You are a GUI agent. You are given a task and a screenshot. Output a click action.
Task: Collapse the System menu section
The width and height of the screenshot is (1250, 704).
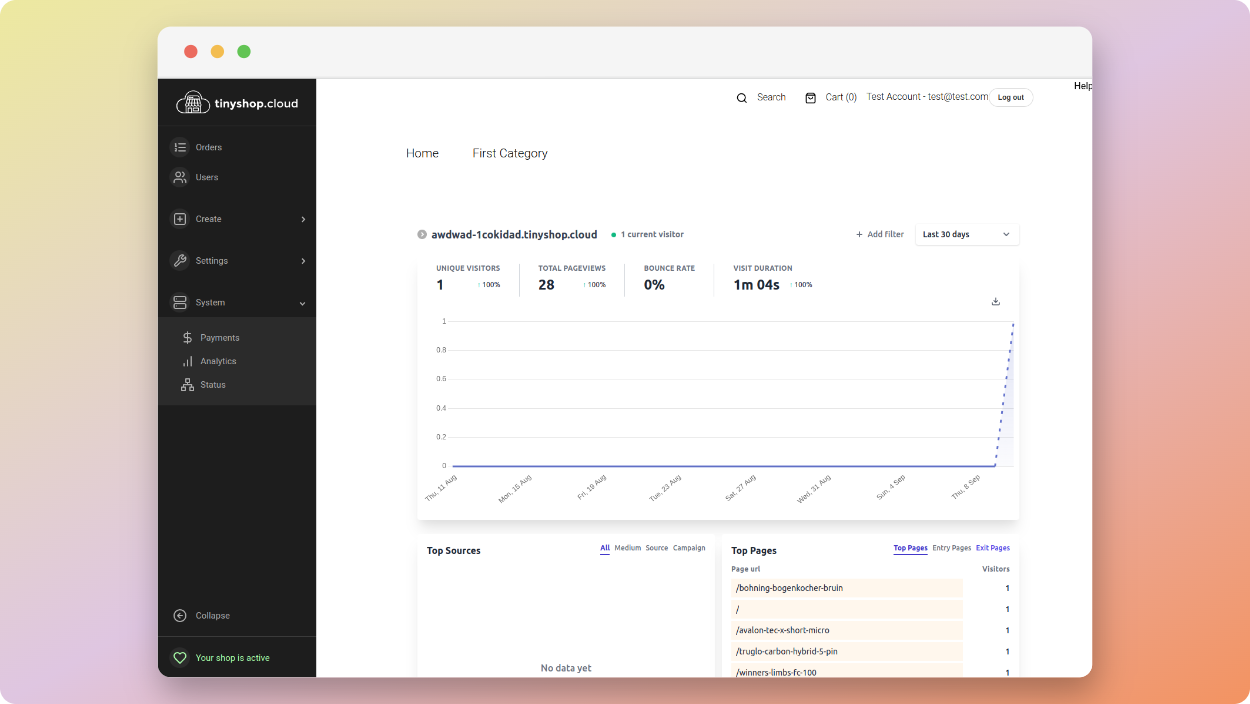303,302
